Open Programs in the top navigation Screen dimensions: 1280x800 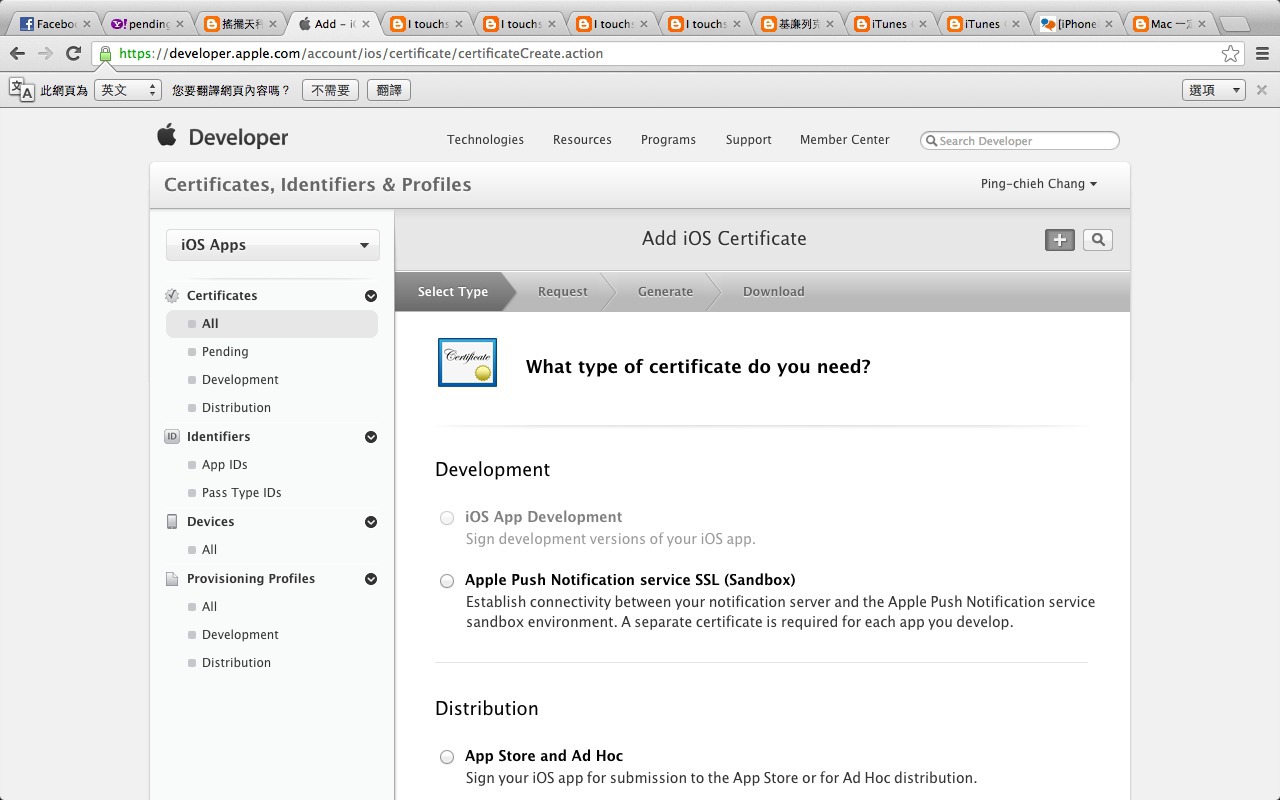[x=668, y=140]
